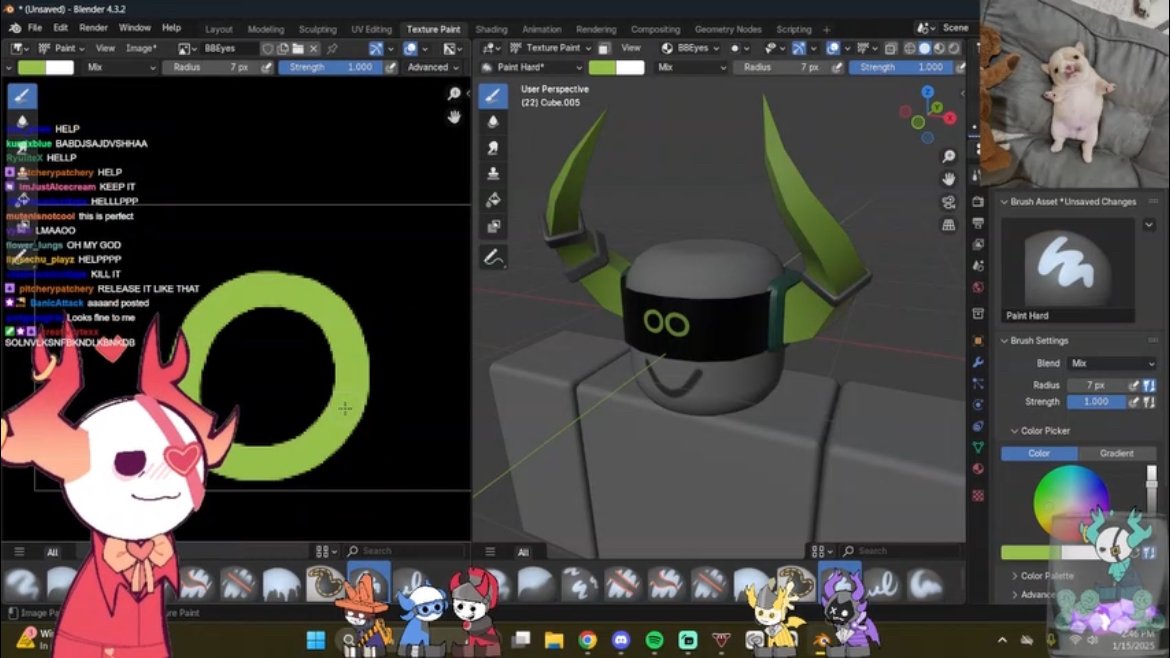This screenshot has height=658, width=1170.
Task: Unlink the BBEyes image with the X
Action: point(313,48)
